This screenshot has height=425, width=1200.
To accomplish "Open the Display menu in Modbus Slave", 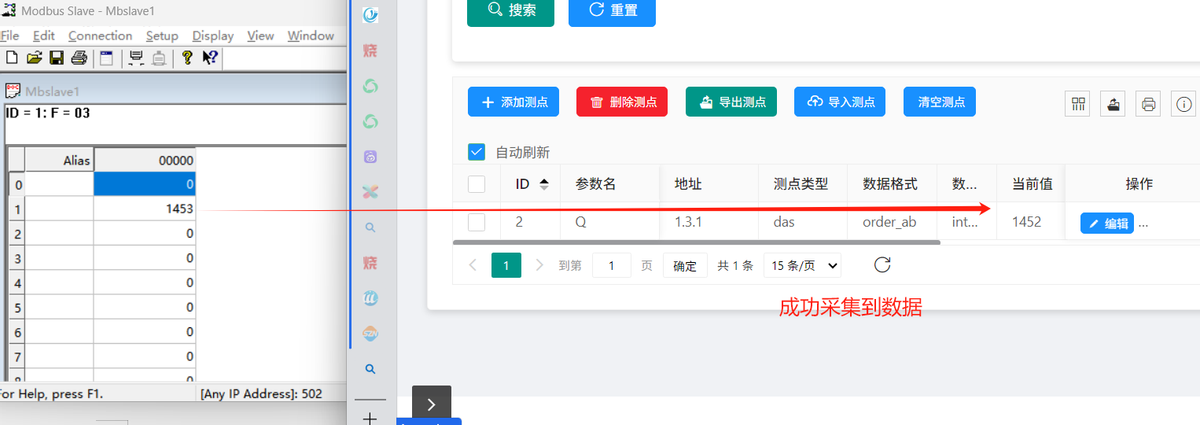I will (213, 36).
